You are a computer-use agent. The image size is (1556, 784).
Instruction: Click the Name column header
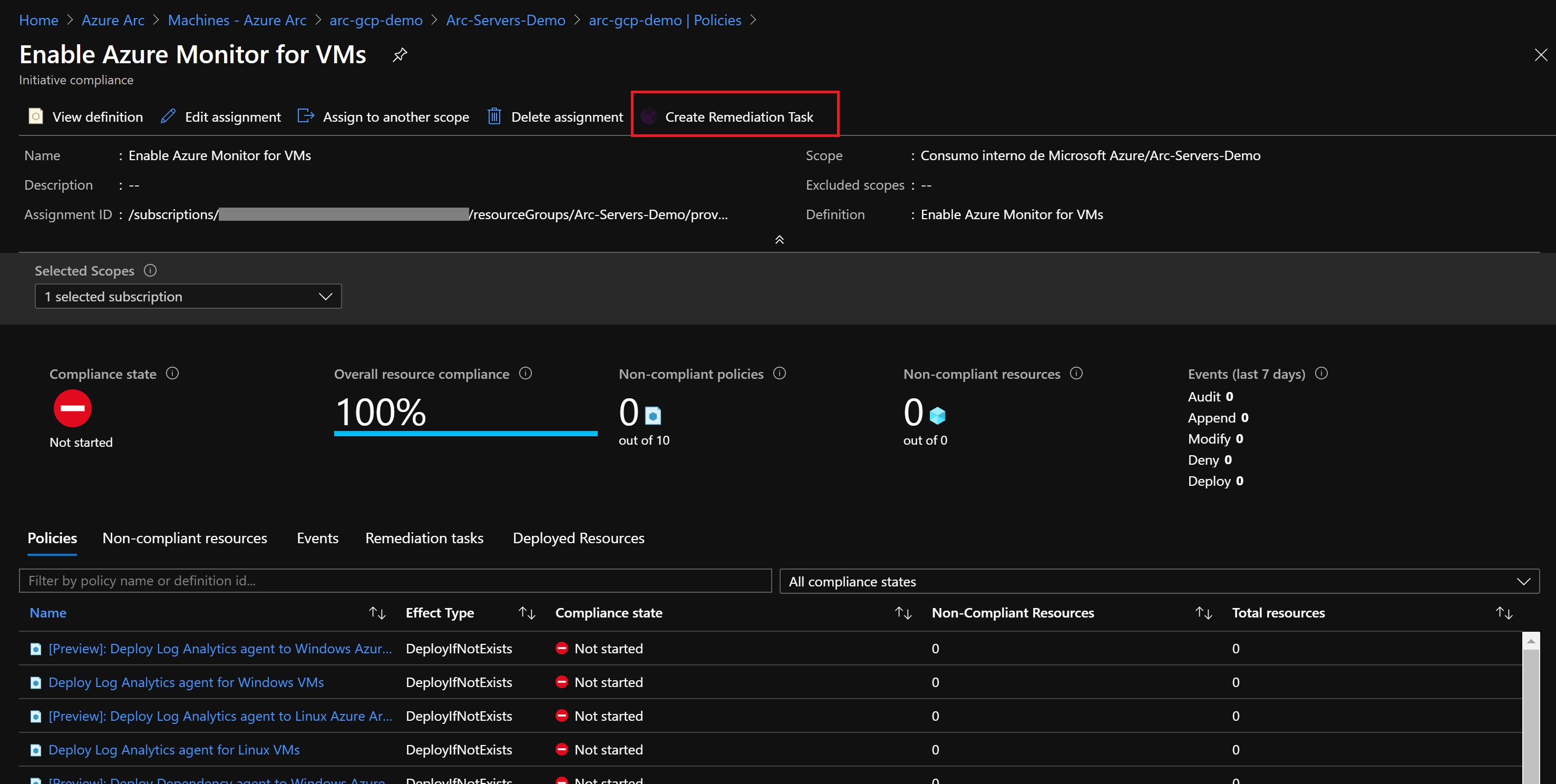click(x=48, y=613)
